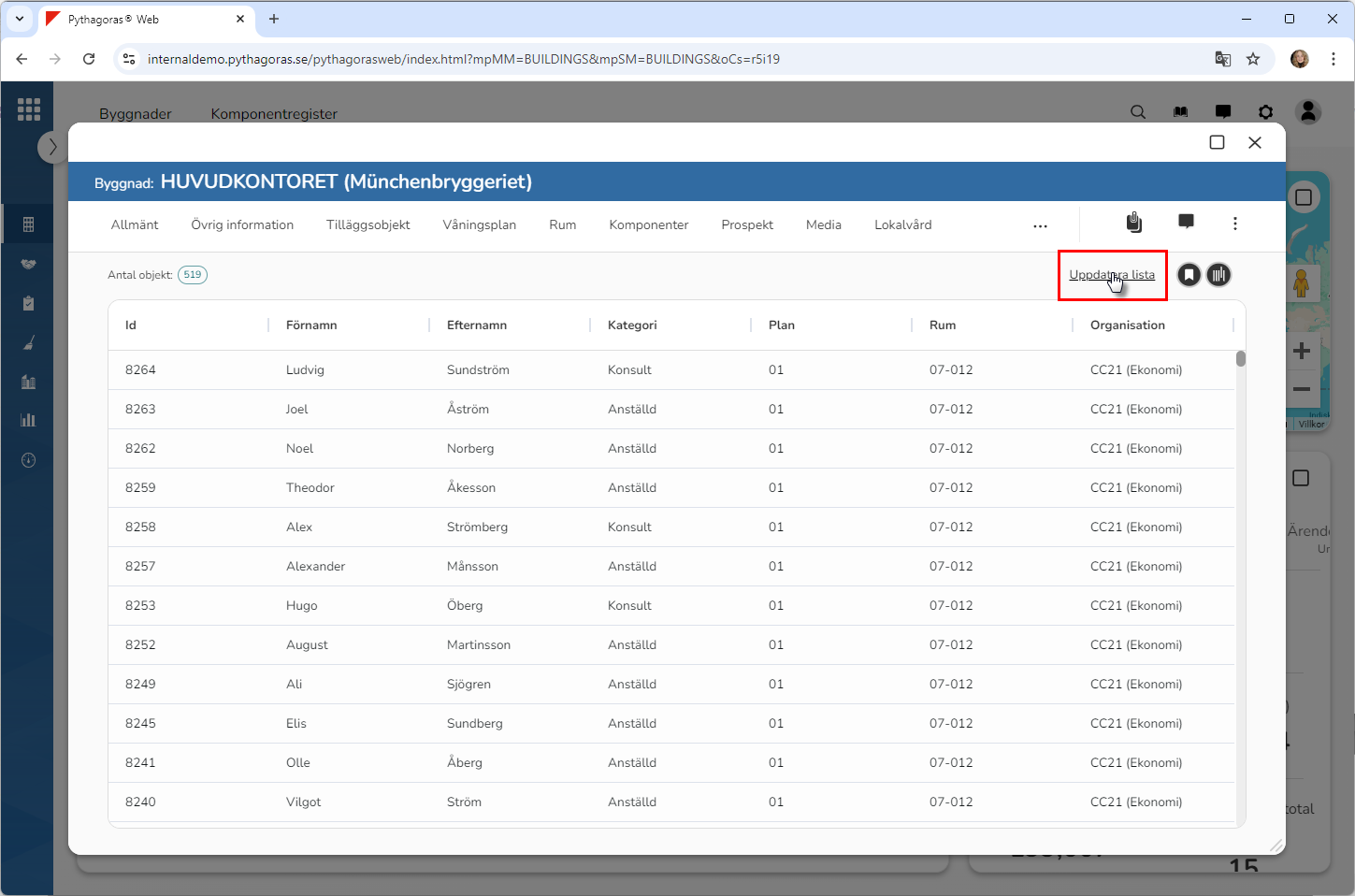Screen dimensions: 1355x896
Task: Click the bookmark icon beside Uppdatera lista
Action: pyautogui.click(x=1189, y=275)
